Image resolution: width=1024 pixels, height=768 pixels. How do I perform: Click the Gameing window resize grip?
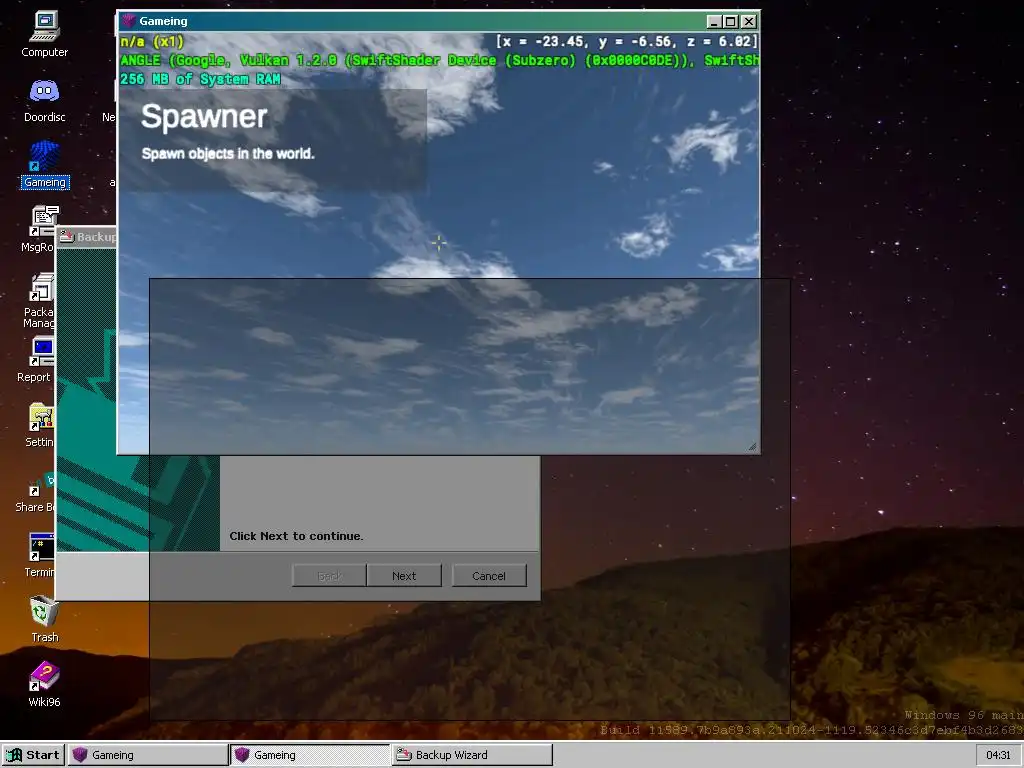(x=752, y=447)
